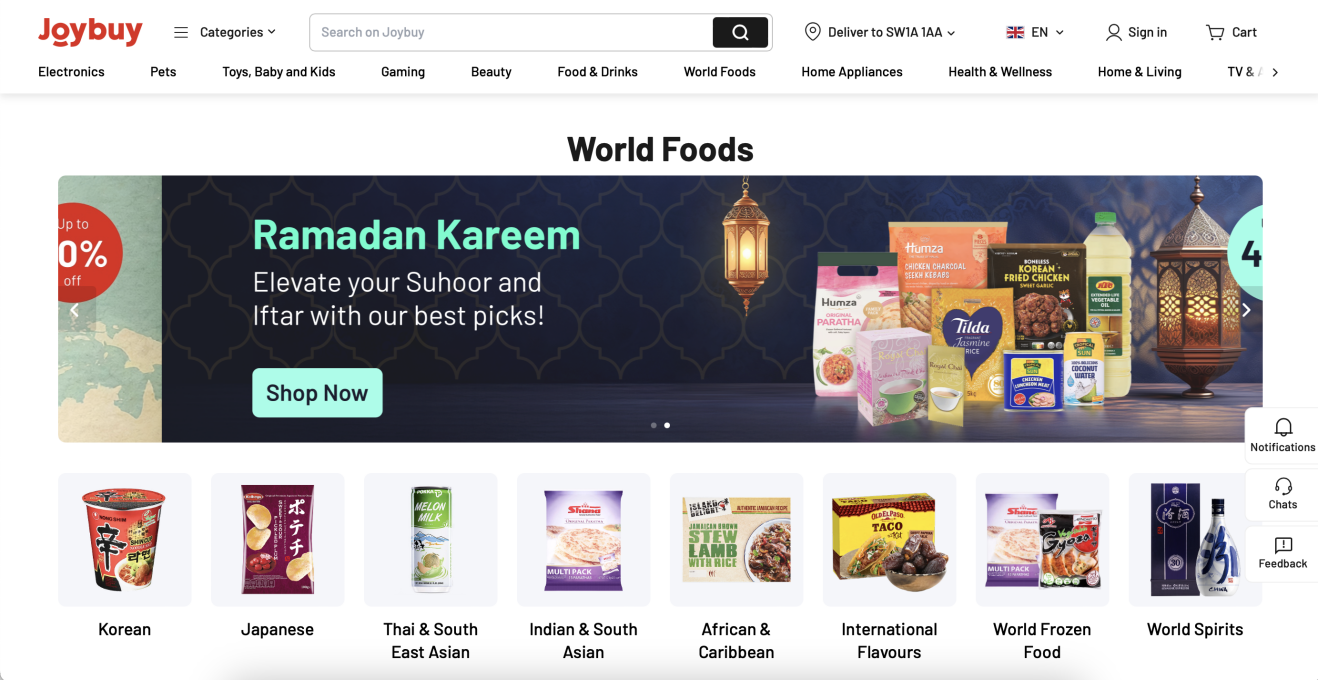The image size is (1318, 680).
Task: Show previous banner slide arrow
Action: [74, 310]
